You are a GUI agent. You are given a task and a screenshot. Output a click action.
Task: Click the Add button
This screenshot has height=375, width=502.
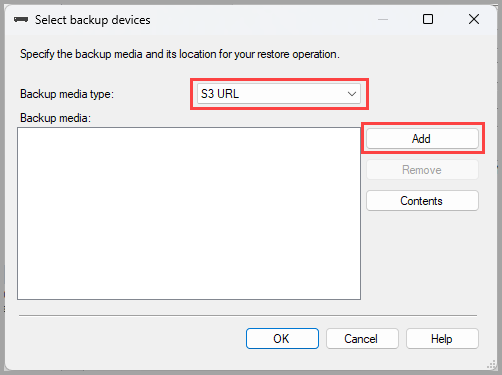click(x=422, y=139)
